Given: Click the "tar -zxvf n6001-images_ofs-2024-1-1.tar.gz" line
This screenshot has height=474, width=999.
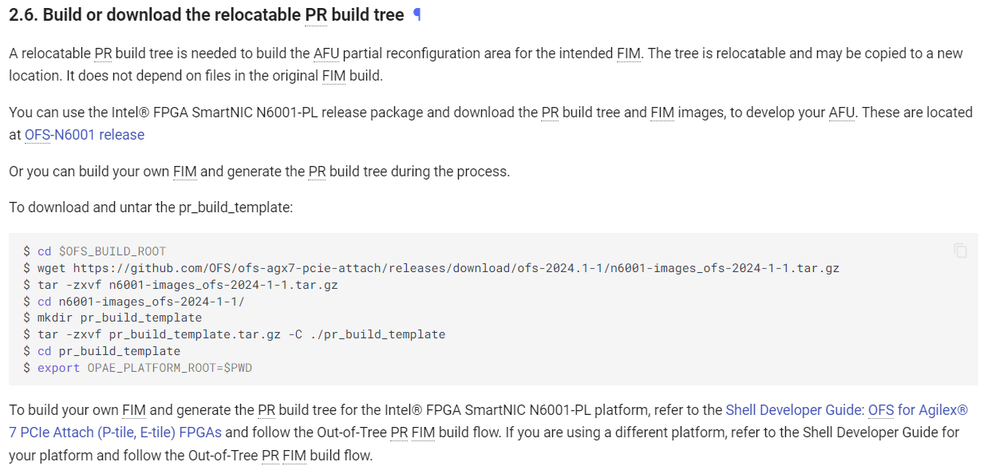Looking at the screenshot, I should tap(187, 285).
